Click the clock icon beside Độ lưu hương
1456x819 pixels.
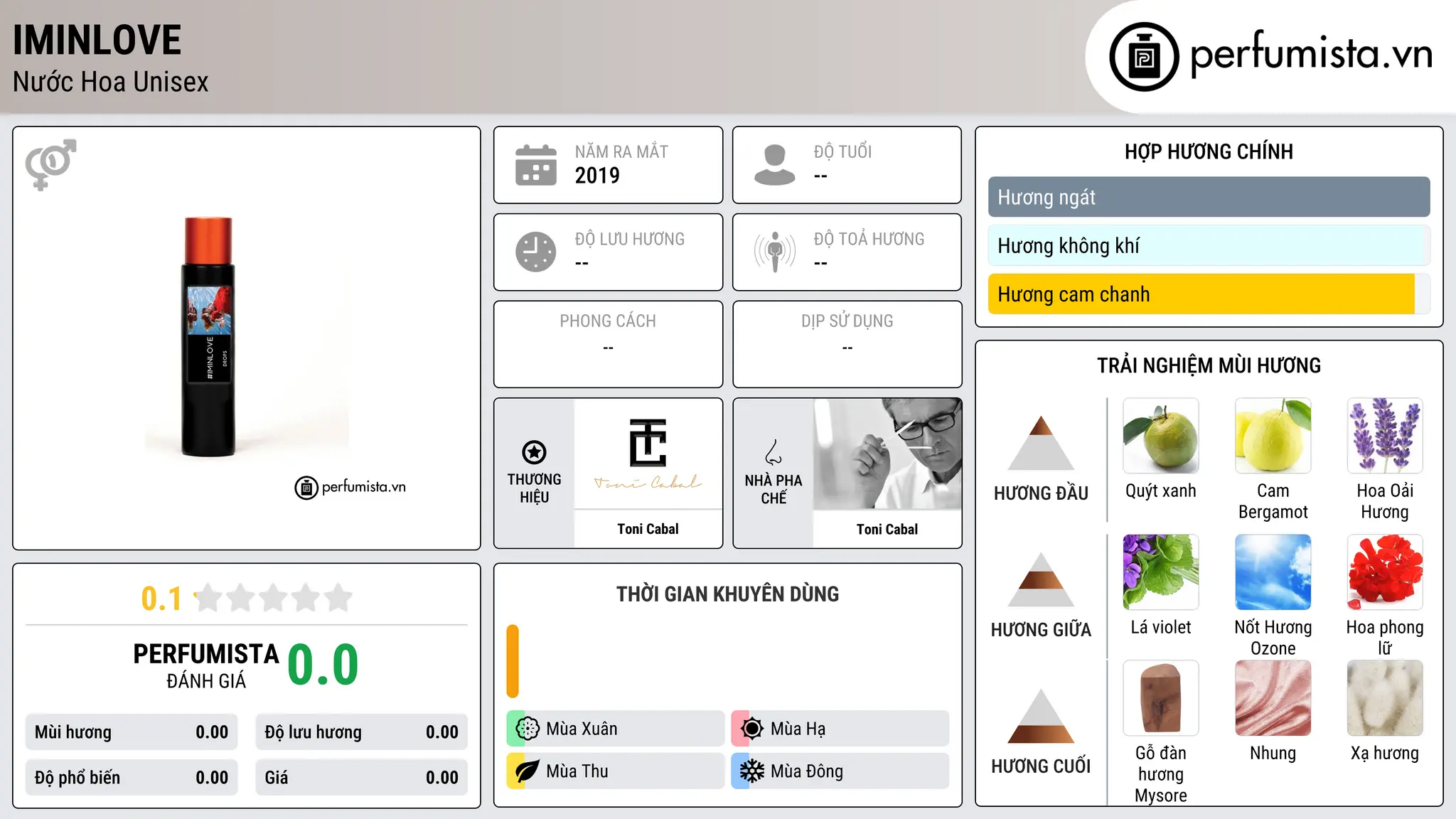(x=536, y=252)
